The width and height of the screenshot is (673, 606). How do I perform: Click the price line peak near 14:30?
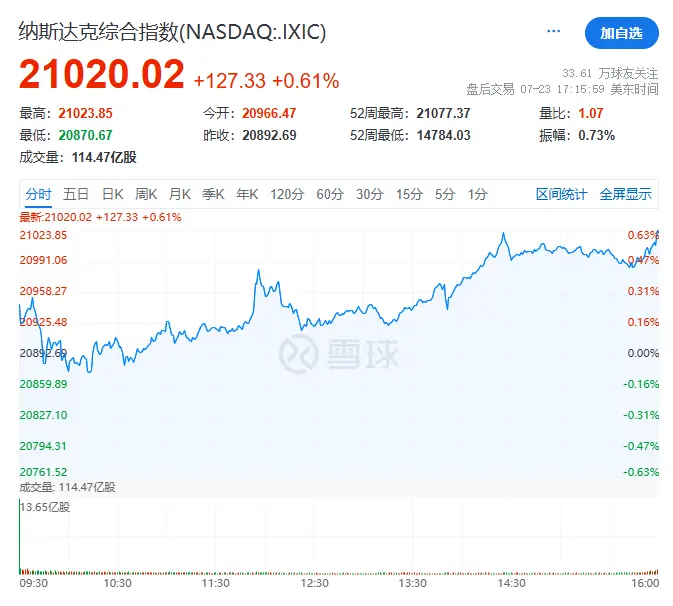click(x=503, y=234)
